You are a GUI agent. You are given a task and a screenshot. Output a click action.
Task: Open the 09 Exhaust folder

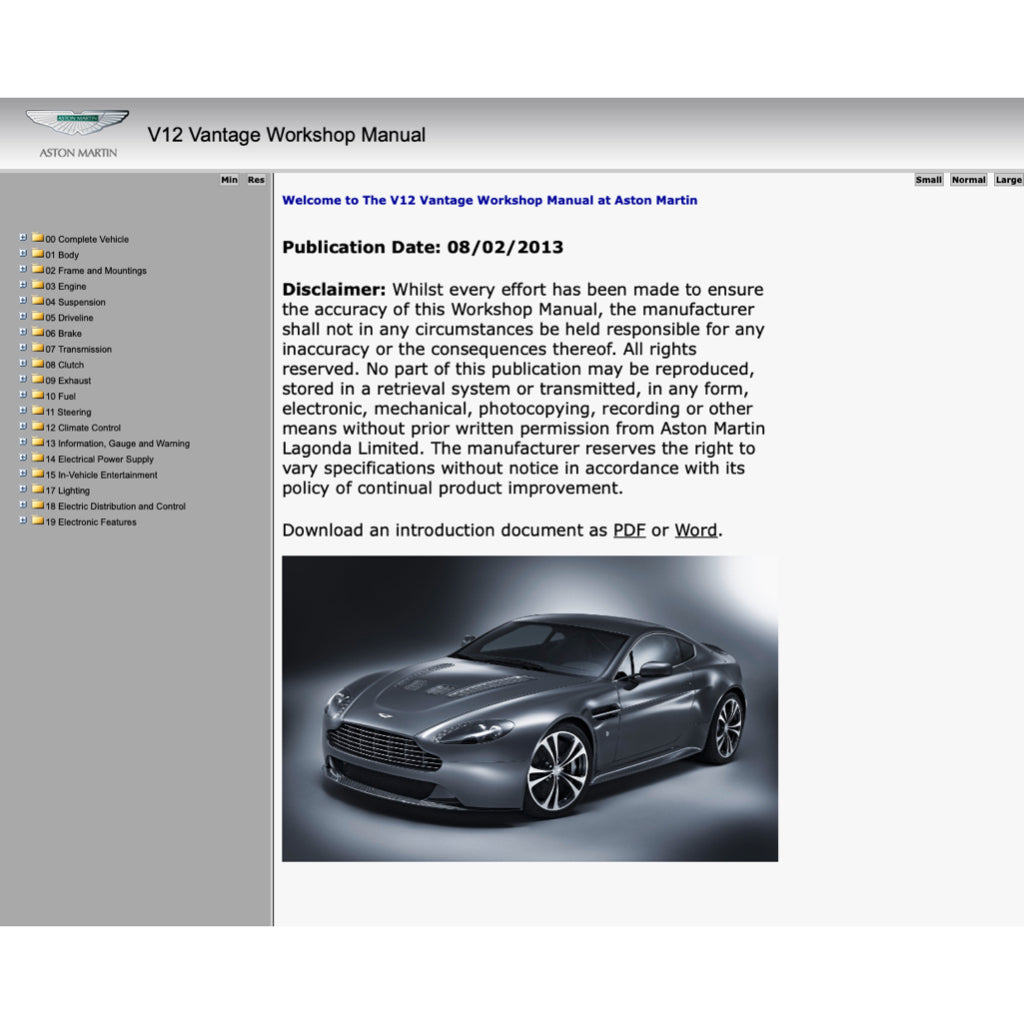click(38, 380)
